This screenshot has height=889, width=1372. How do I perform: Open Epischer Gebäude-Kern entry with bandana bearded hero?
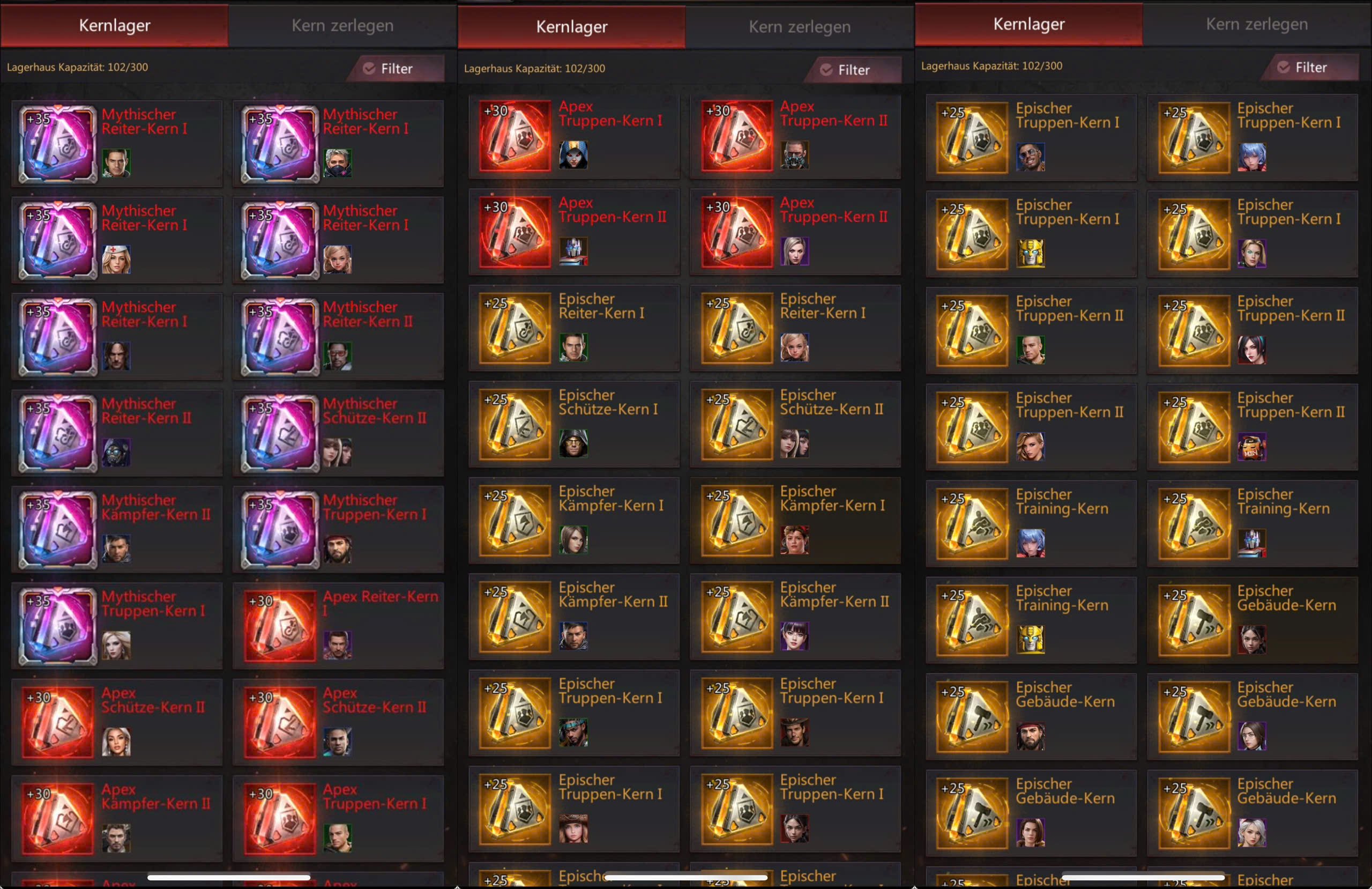(1031, 716)
